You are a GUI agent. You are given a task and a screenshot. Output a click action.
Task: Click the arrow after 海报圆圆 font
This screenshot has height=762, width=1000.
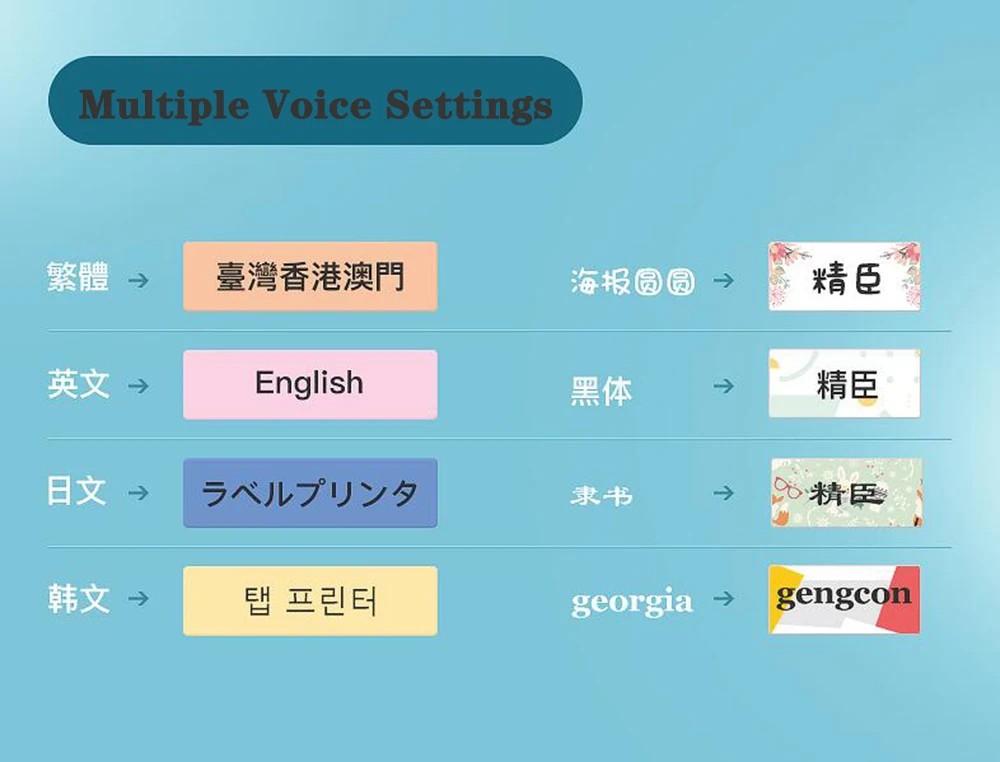723,280
